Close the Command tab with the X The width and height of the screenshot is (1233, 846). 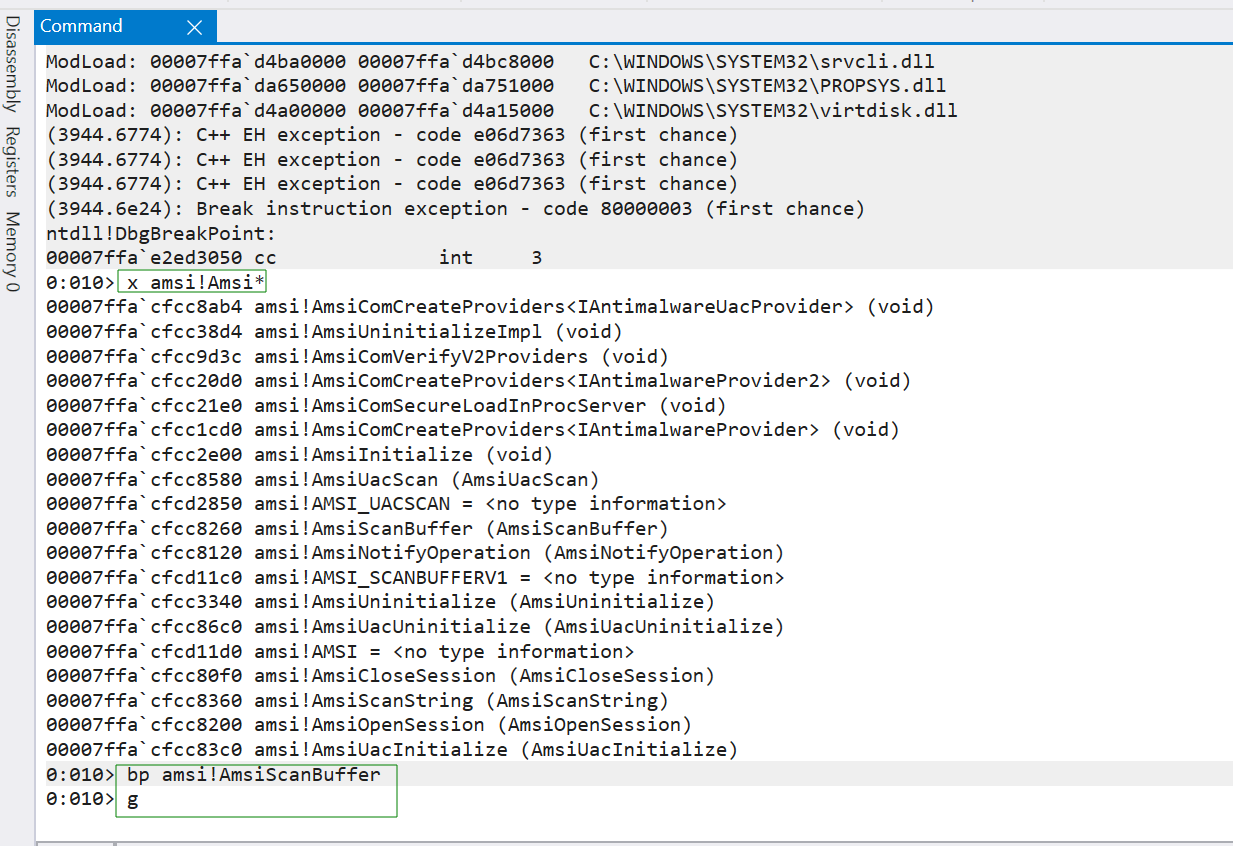195,27
